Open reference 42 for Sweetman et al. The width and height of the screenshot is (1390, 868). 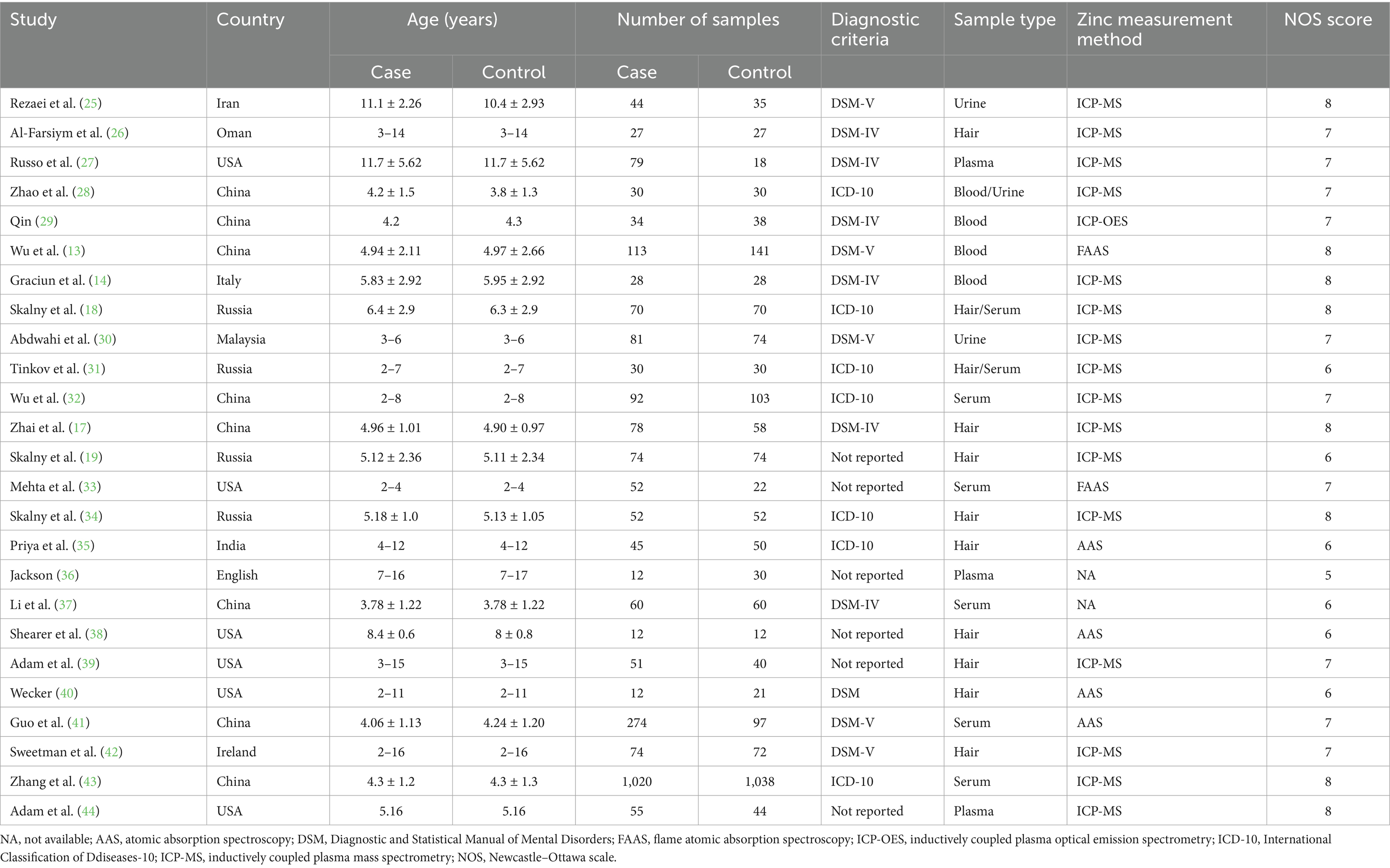coord(112,752)
